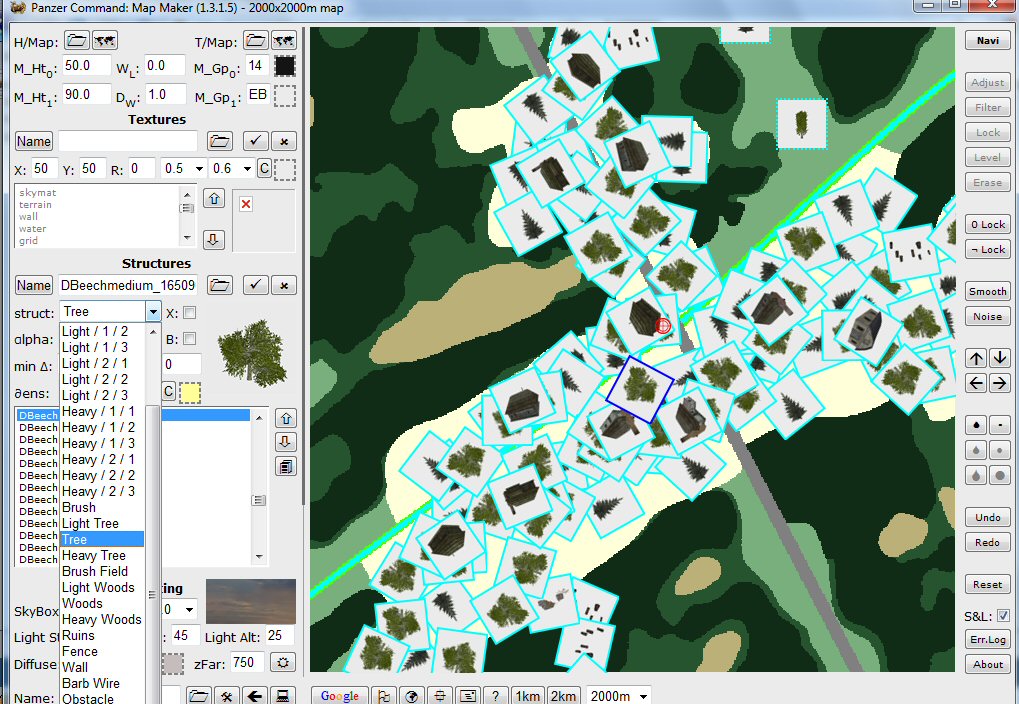1019x704 pixels.
Task: Click the tools hammer-wrench icon
Action: coord(226,696)
